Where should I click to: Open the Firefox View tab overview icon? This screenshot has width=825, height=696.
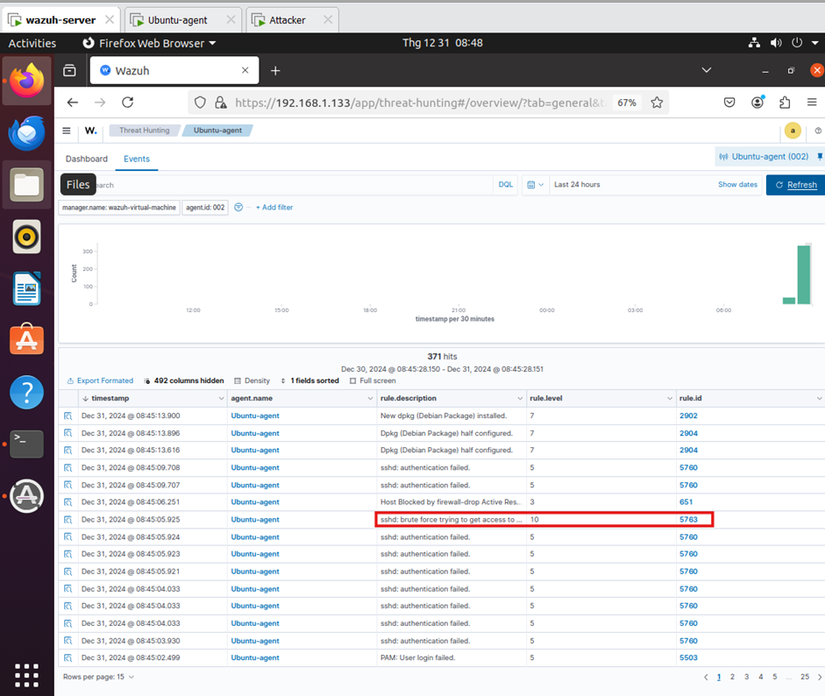tap(69, 70)
